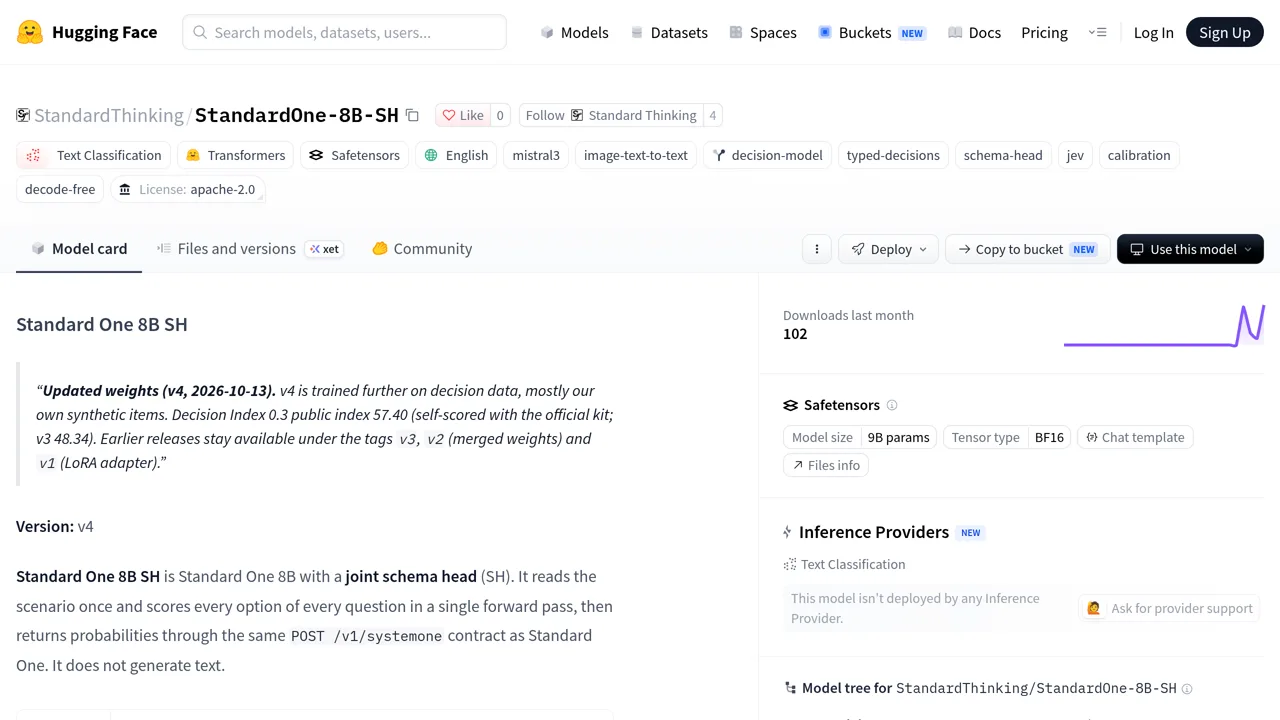Click the xet storage badge

pyautogui.click(x=324, y=249)
